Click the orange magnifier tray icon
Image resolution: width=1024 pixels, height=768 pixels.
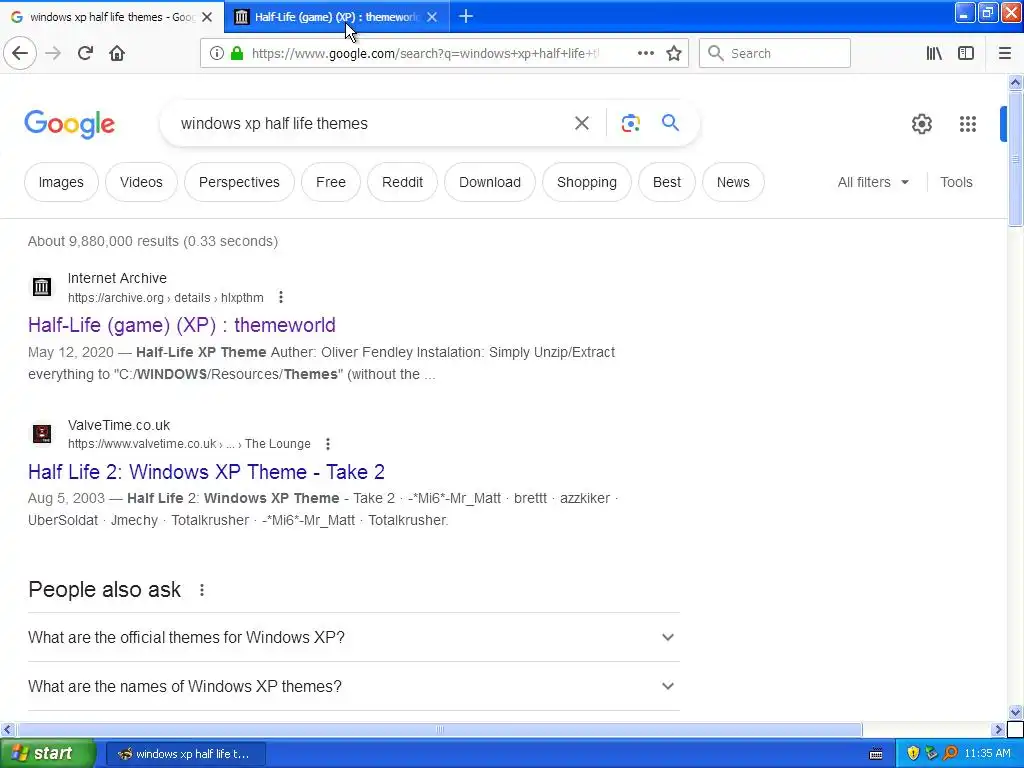pos(950,754)
